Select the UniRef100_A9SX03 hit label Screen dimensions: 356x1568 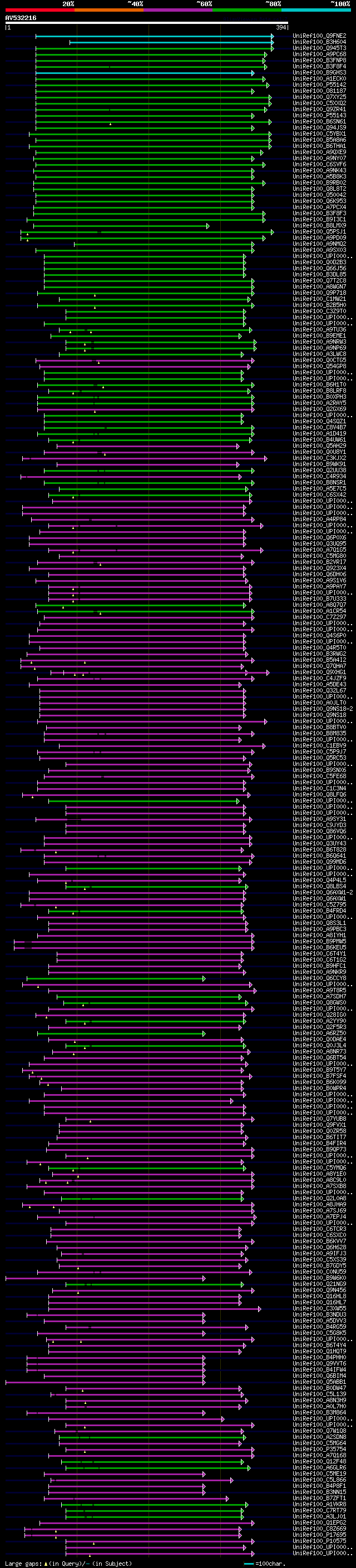[x=319, y=250]
